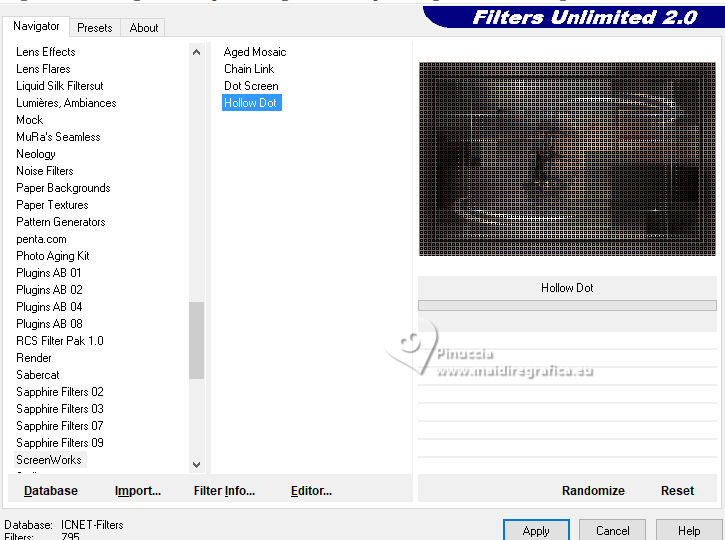Image resolution: width=725 pixels, height=540 pixels.
Task: Click the Hollow Dot parameter slider bar
Action: pyautogui.click(x=567, y=305)
